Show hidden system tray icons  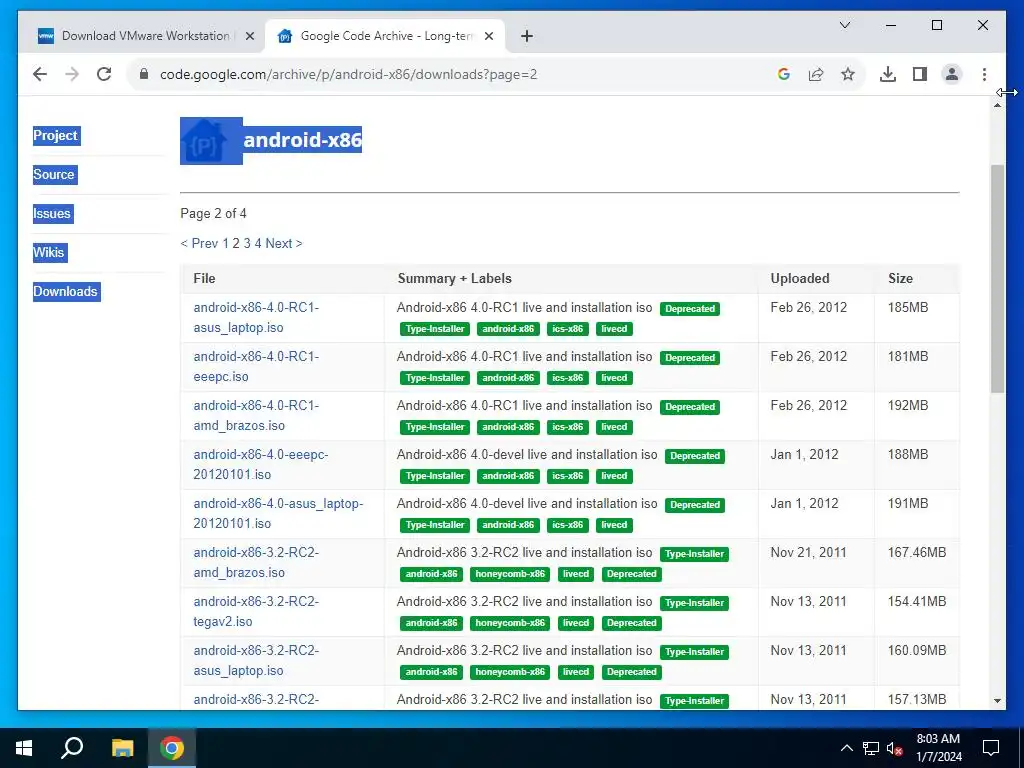tap(846, 748)
